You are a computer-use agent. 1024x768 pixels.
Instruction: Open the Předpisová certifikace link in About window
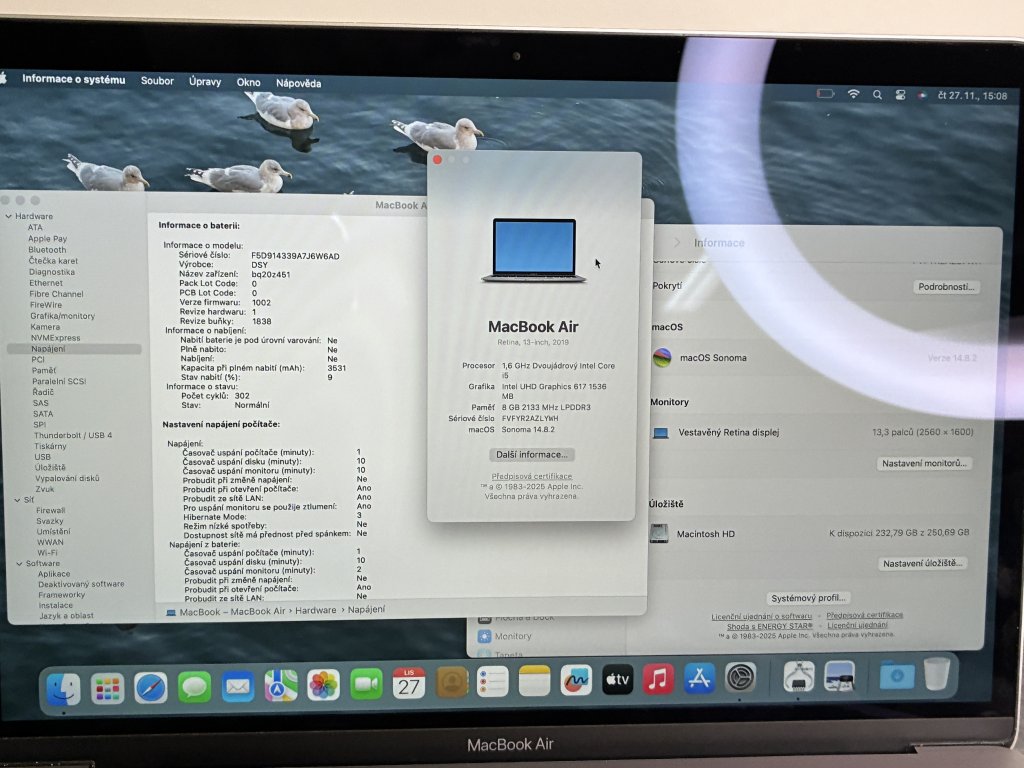tap(532, 476)
